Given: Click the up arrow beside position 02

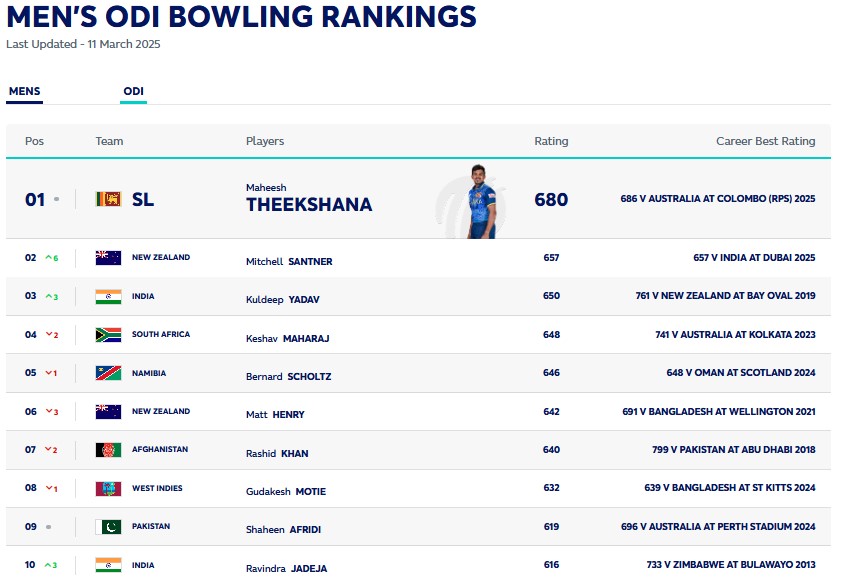Looking at the screenshot, I should pos(47,258).
